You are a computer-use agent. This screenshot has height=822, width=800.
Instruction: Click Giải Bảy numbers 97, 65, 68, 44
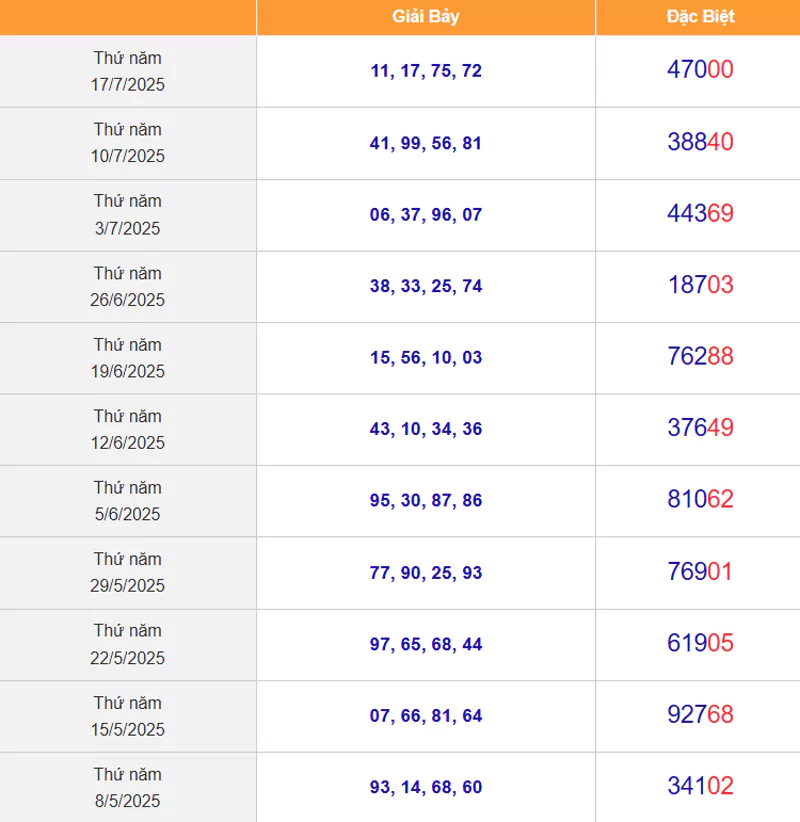click(426, 644)
